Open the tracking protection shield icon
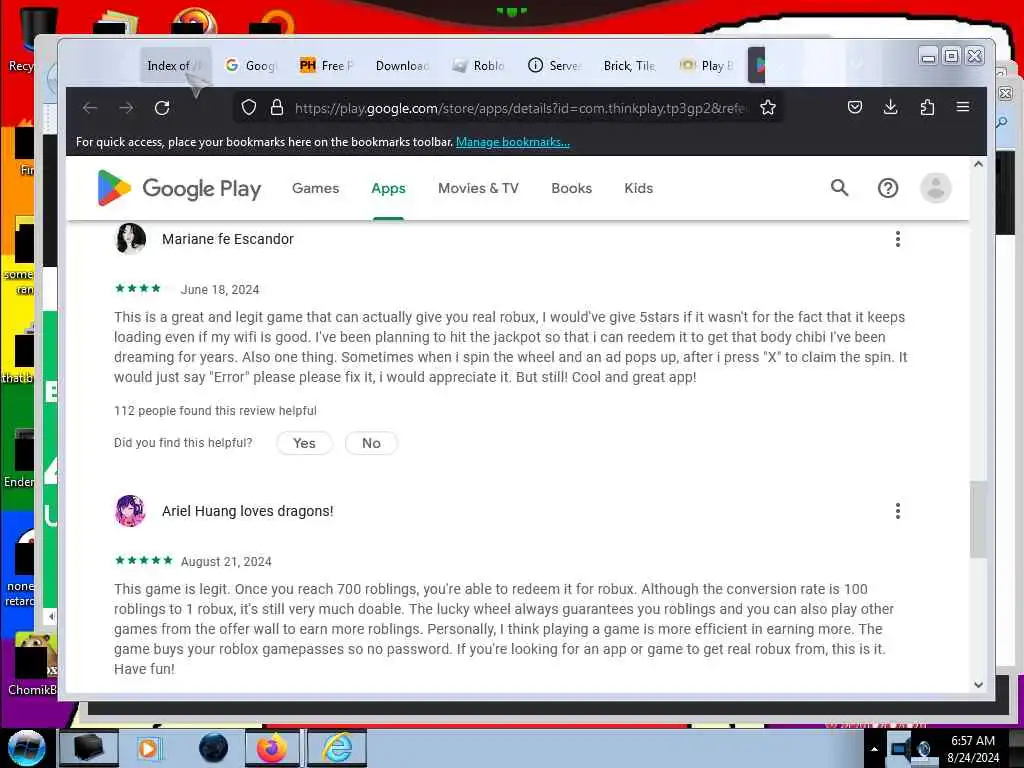Image resolution: width=1024 pixels, height=768 pixels. click(249, 108)
